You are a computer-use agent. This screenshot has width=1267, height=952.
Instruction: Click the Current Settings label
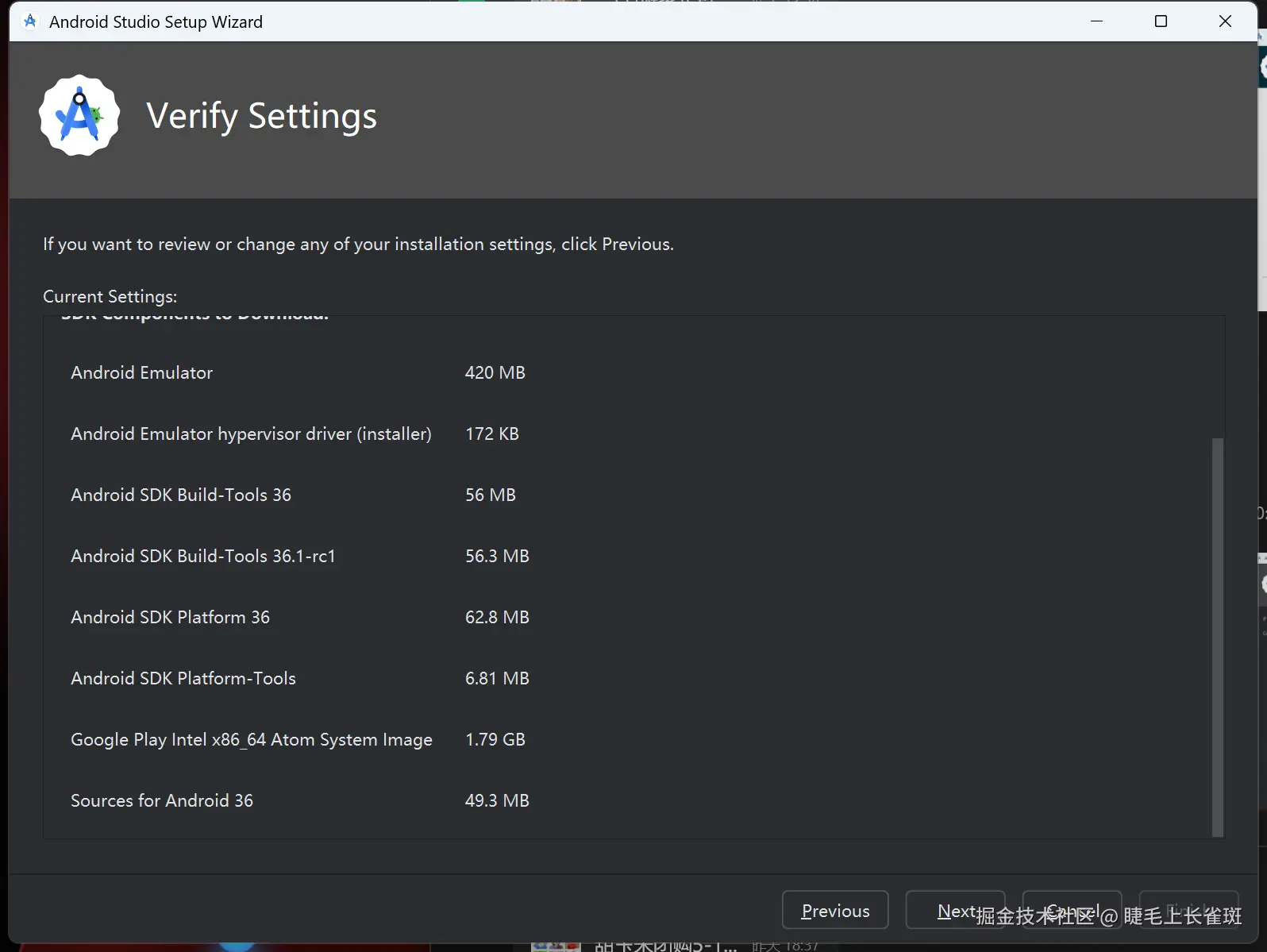[110, 296]
